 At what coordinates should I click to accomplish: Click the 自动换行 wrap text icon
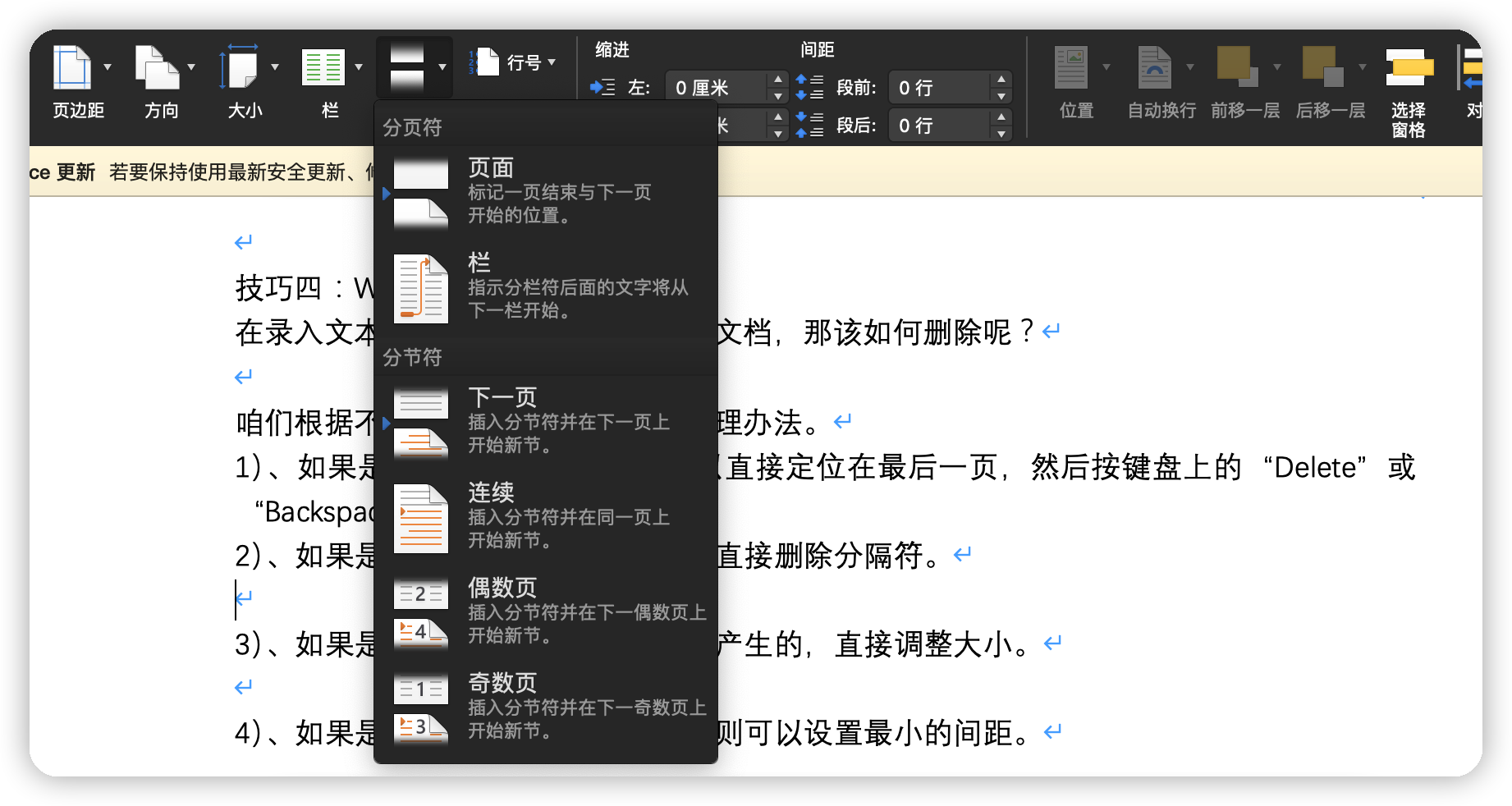(x=1155, y=67)
